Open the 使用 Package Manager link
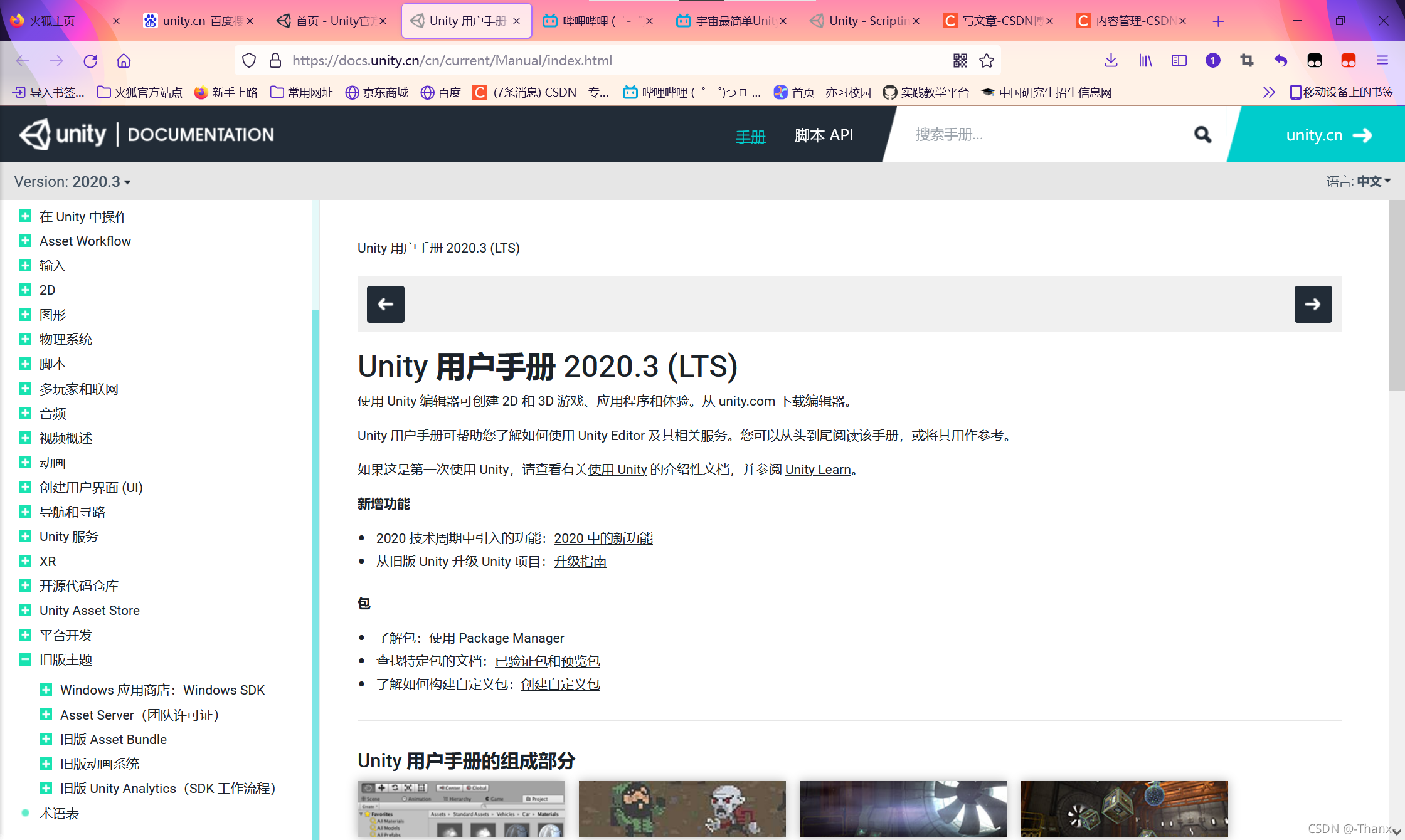 click(497, 638)
